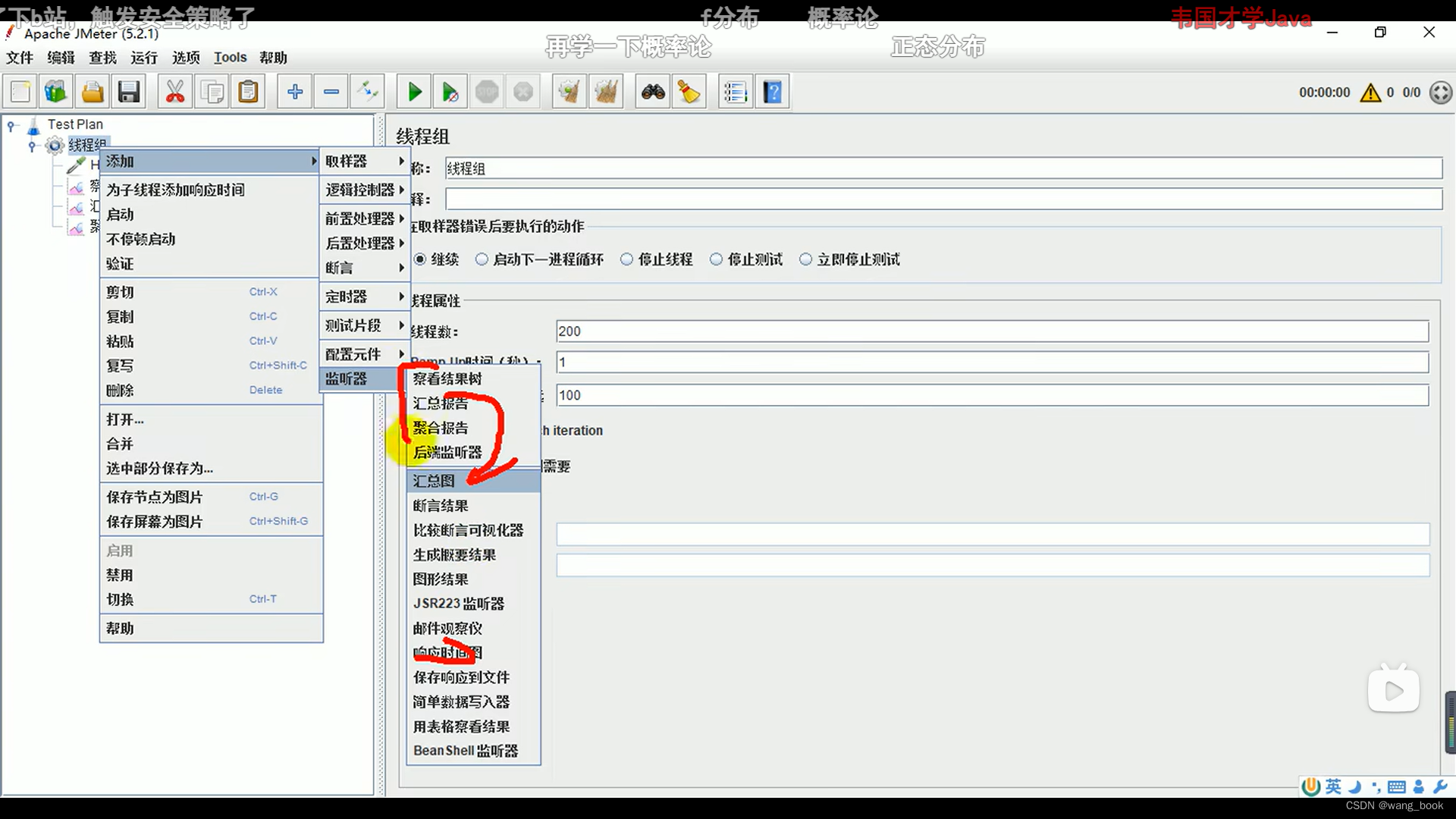The width and height of the screenshot is (1456, 819).
Task: Open the Tools menu
Action: (x=230, y=58)
